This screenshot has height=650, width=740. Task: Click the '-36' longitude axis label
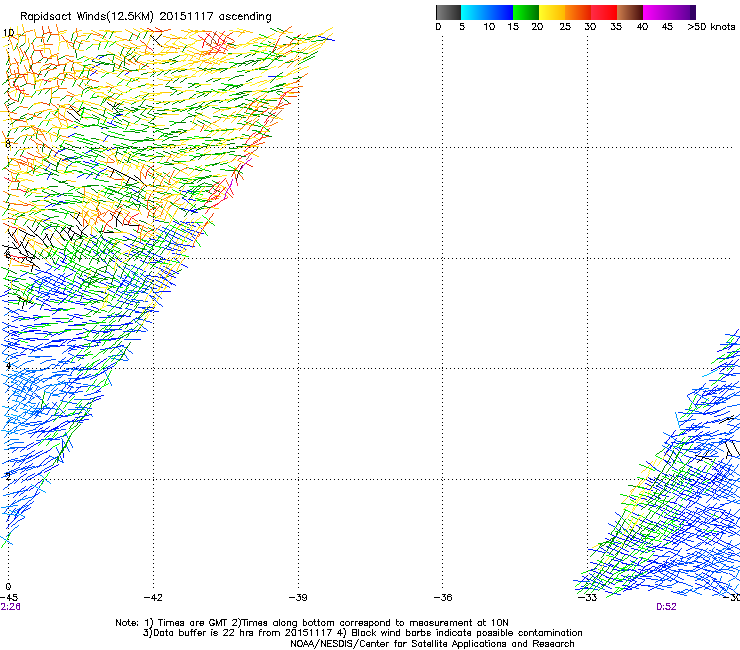[x=443, y=598]
